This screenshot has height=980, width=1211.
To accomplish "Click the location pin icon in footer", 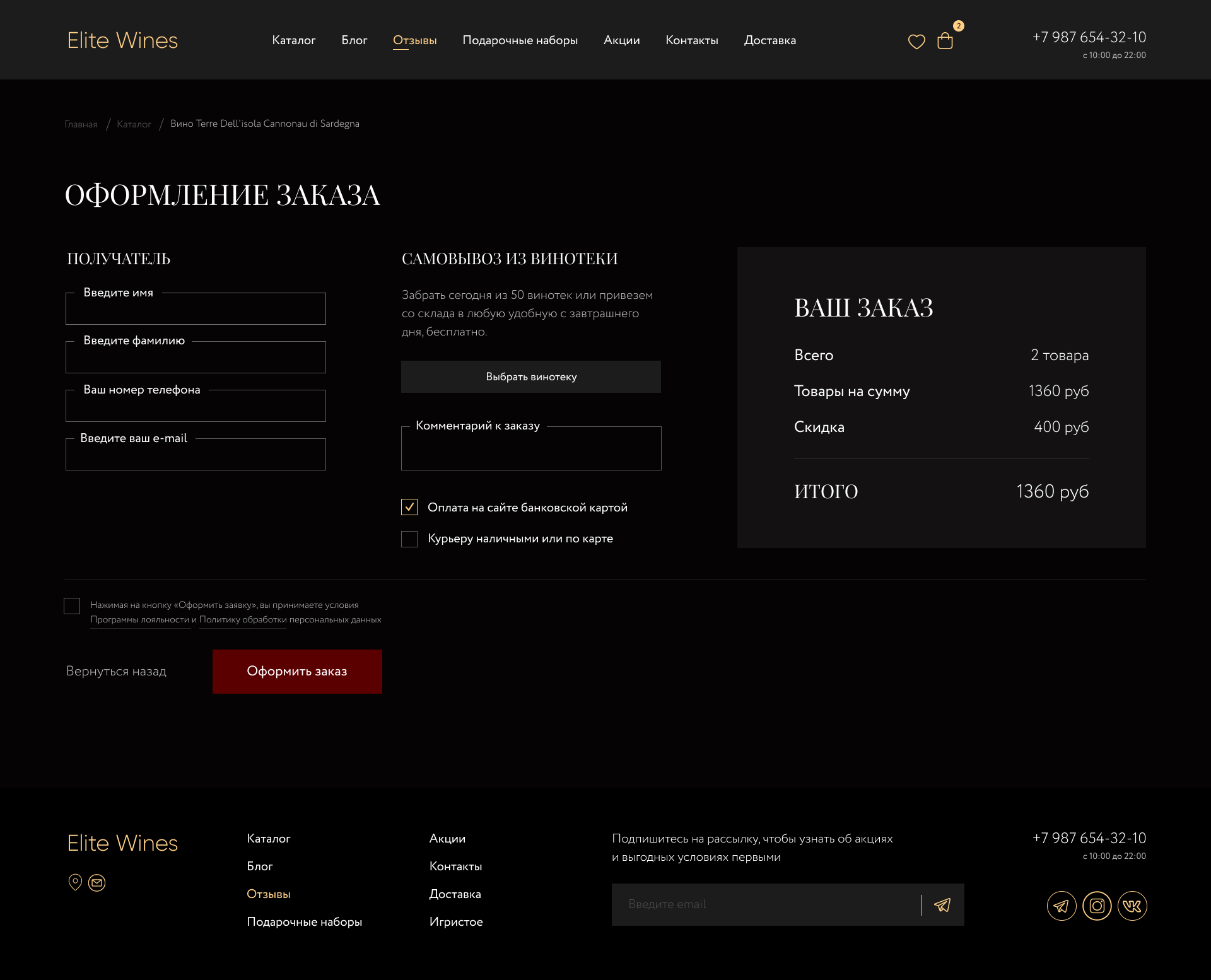I will tap(75, 882).
